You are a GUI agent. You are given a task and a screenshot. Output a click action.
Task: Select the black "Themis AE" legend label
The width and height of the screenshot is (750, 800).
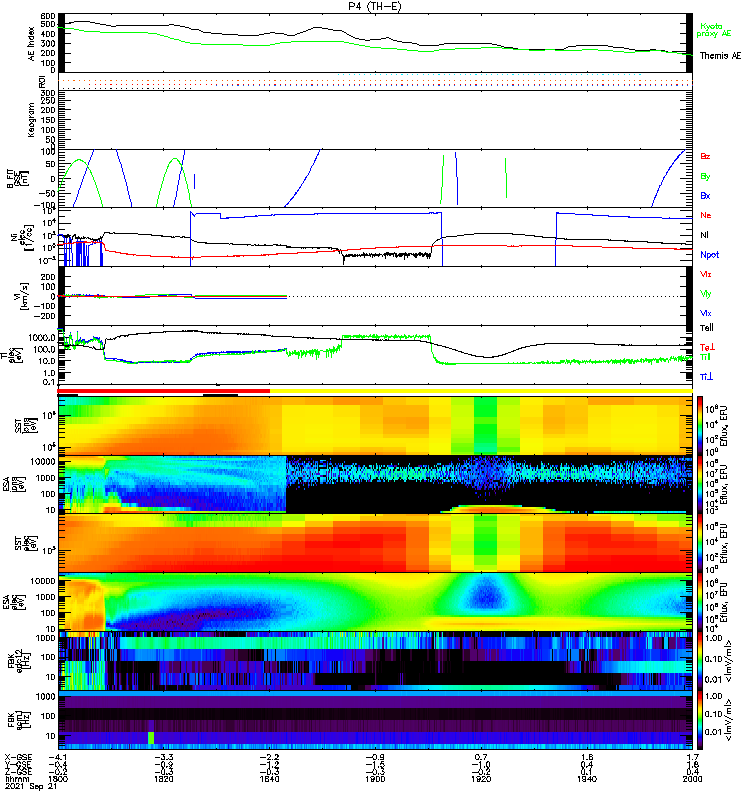(720, 56)
